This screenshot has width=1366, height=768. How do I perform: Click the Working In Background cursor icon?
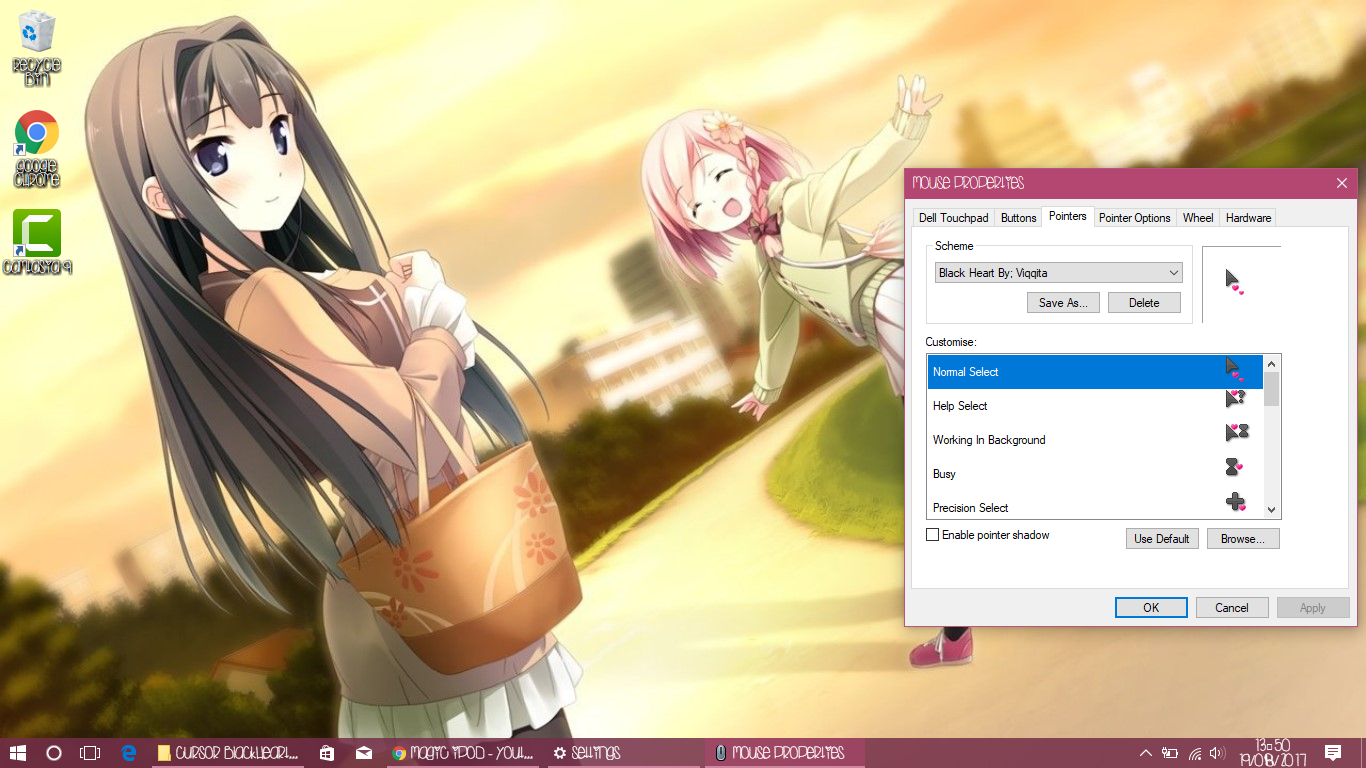click(x=1237, y=433)
